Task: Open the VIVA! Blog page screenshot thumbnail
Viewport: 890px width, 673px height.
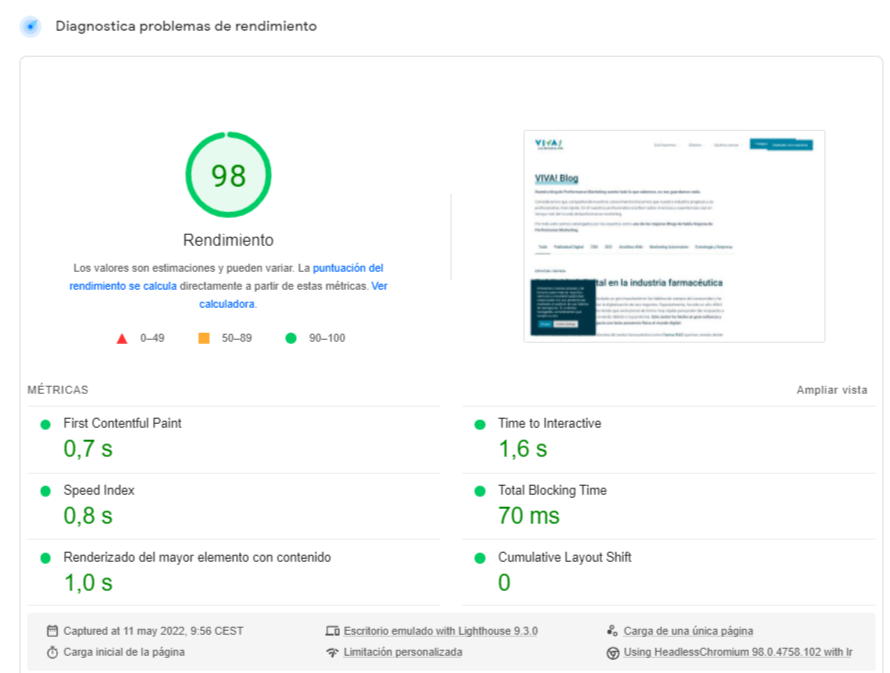Action: 674,236
